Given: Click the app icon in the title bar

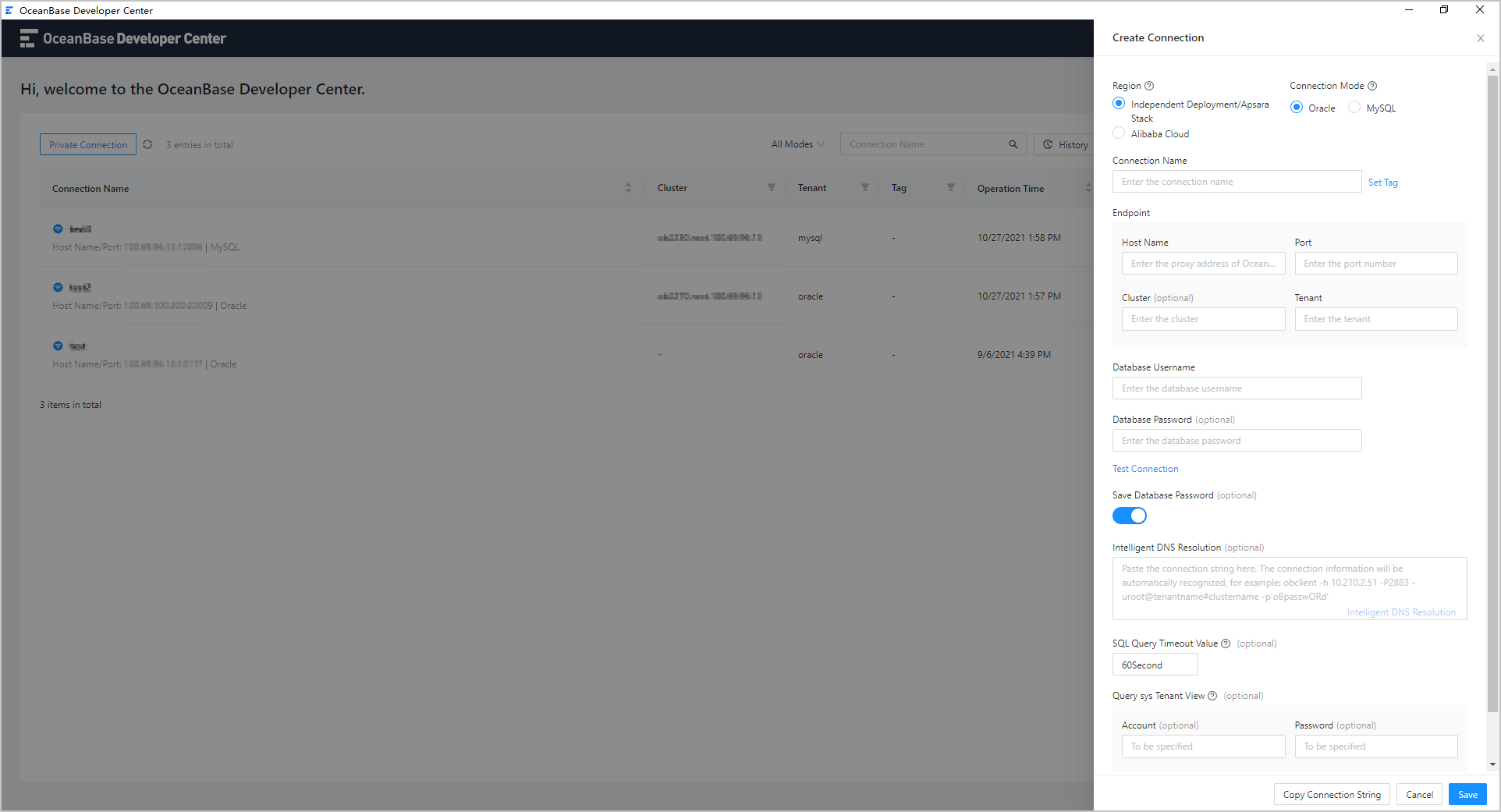Looking at the screenshot, I should (x=9, y=10).
